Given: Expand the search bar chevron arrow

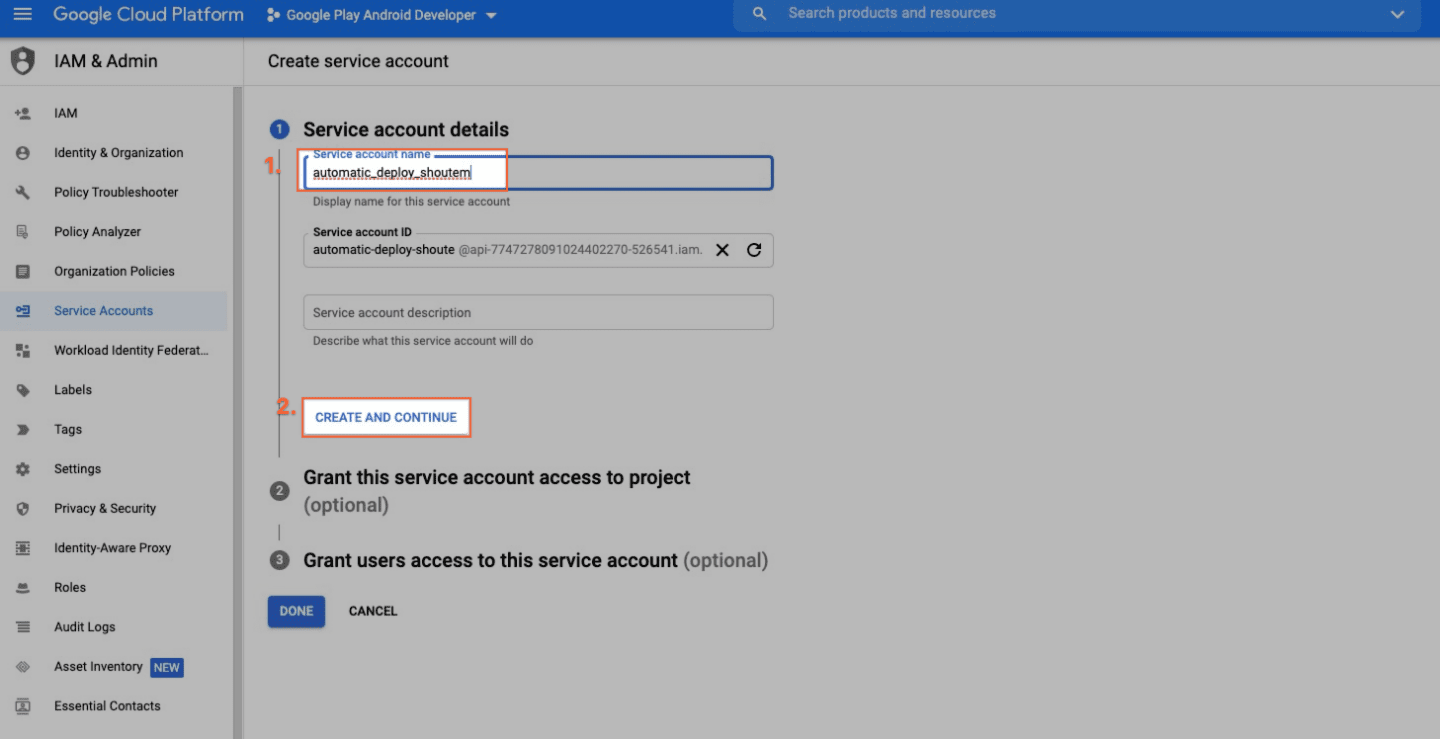Looking at the screenshot, I should click(x=1398, y=14).
